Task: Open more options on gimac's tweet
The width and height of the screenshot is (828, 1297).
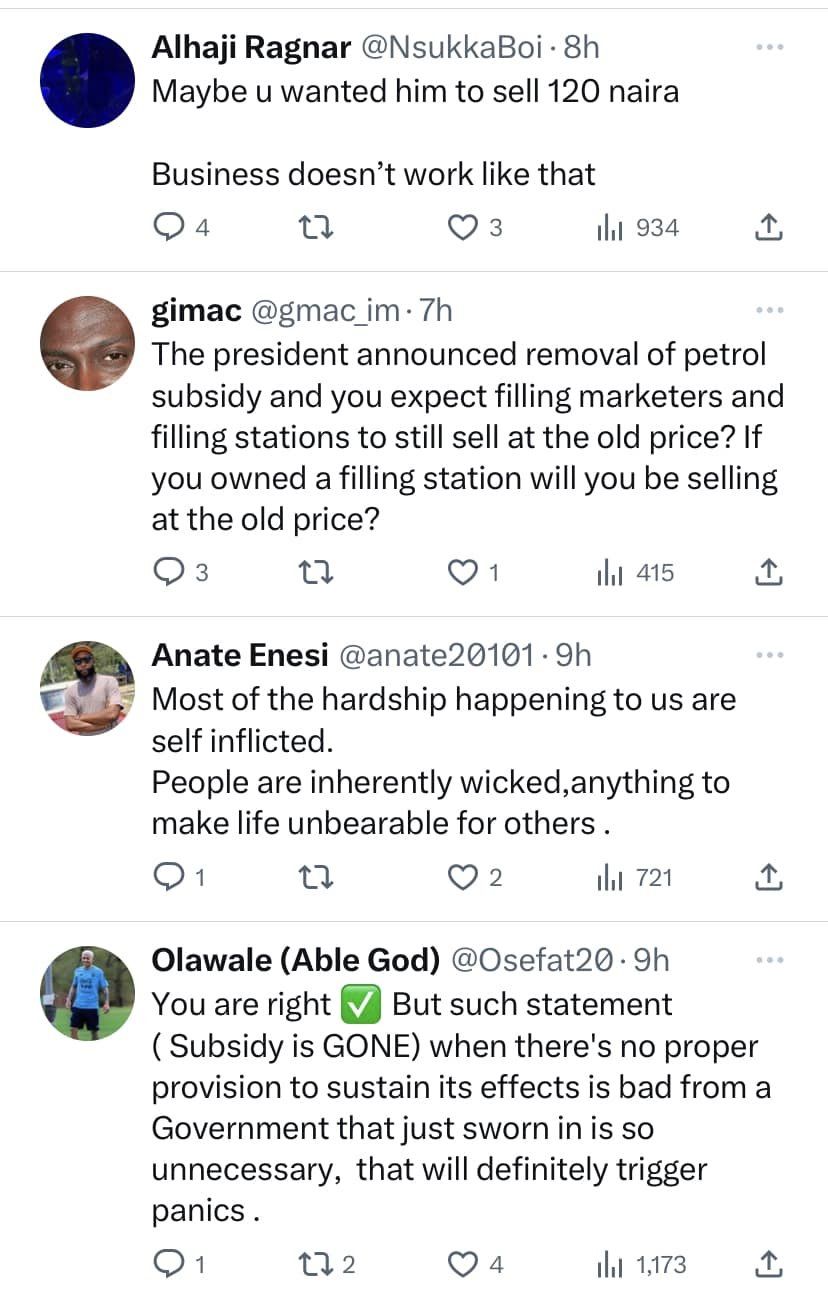Action: (x=769, y=311)
